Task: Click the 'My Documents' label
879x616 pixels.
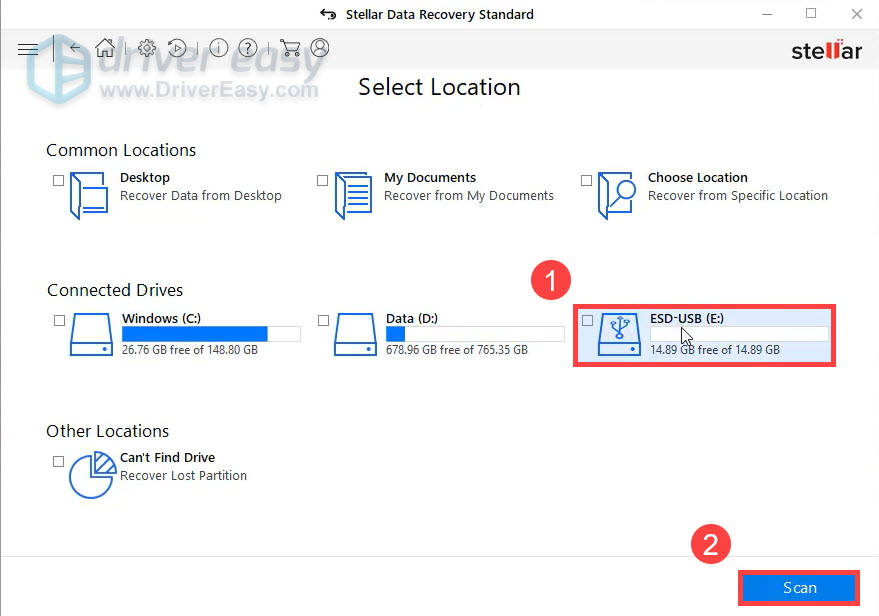Action: pos(430,178)
